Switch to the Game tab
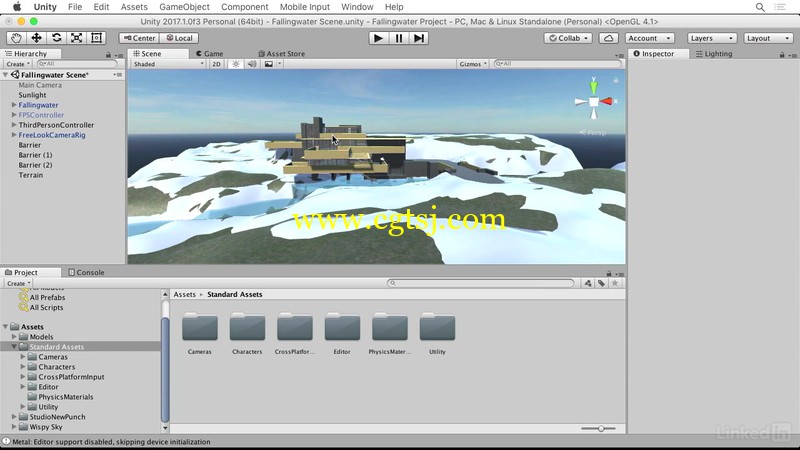 pos(210,54)
